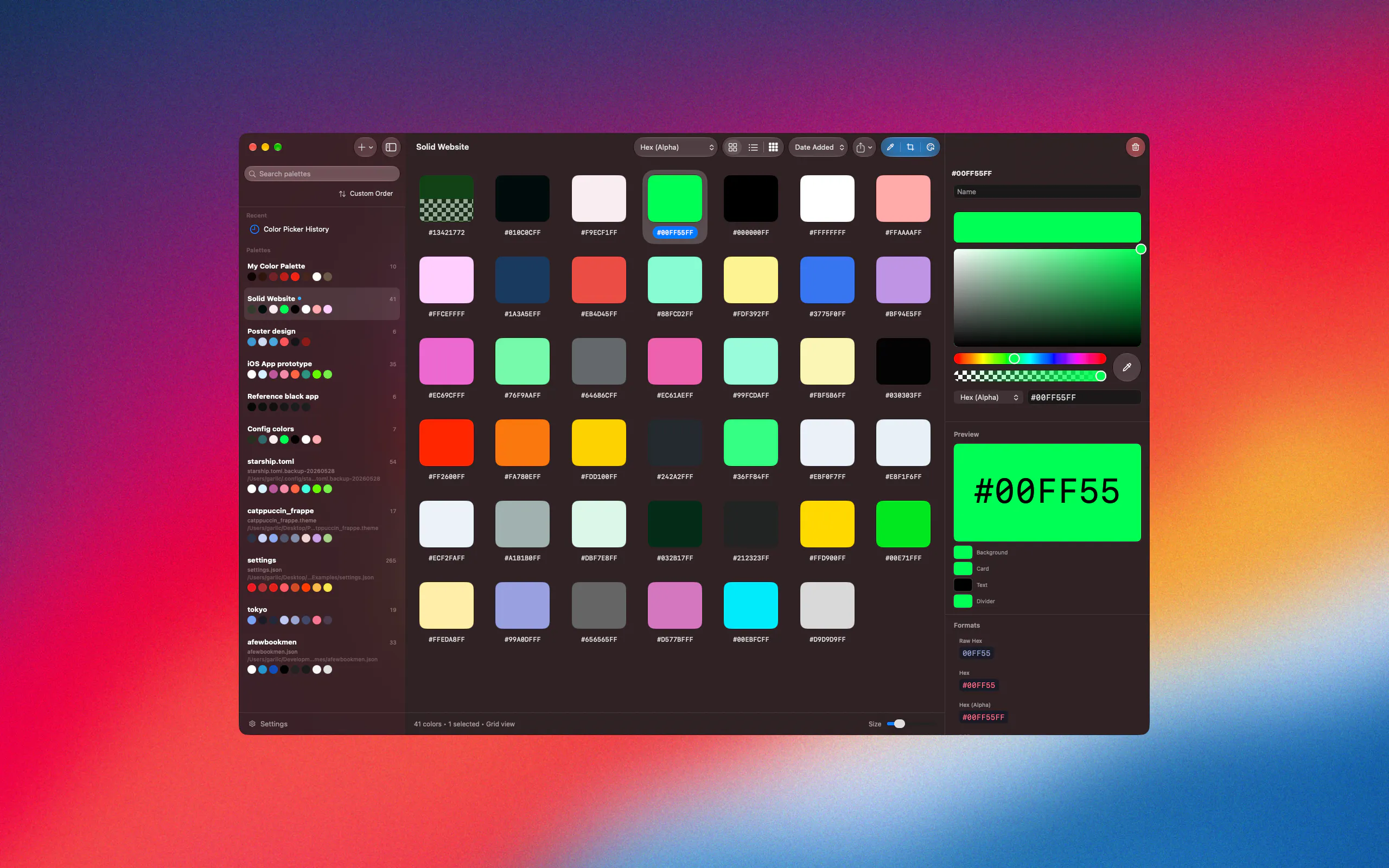This screenshot has width=1389, height=868.
Task: Click the eyedropper beside hue slider
Action: [1127, 367]
